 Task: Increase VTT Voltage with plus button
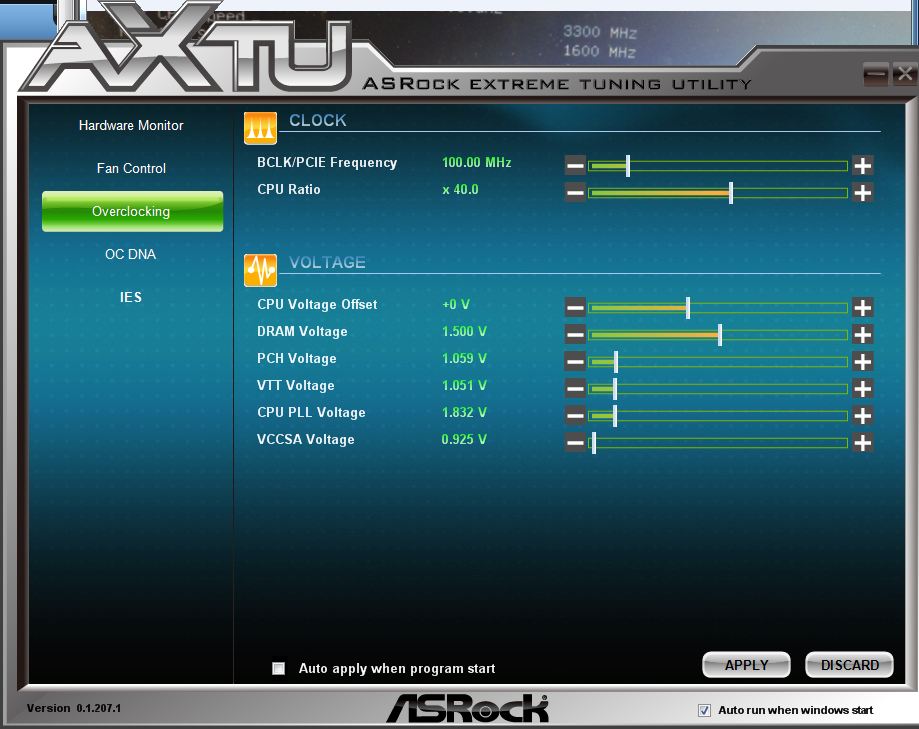tap(862, 389)
